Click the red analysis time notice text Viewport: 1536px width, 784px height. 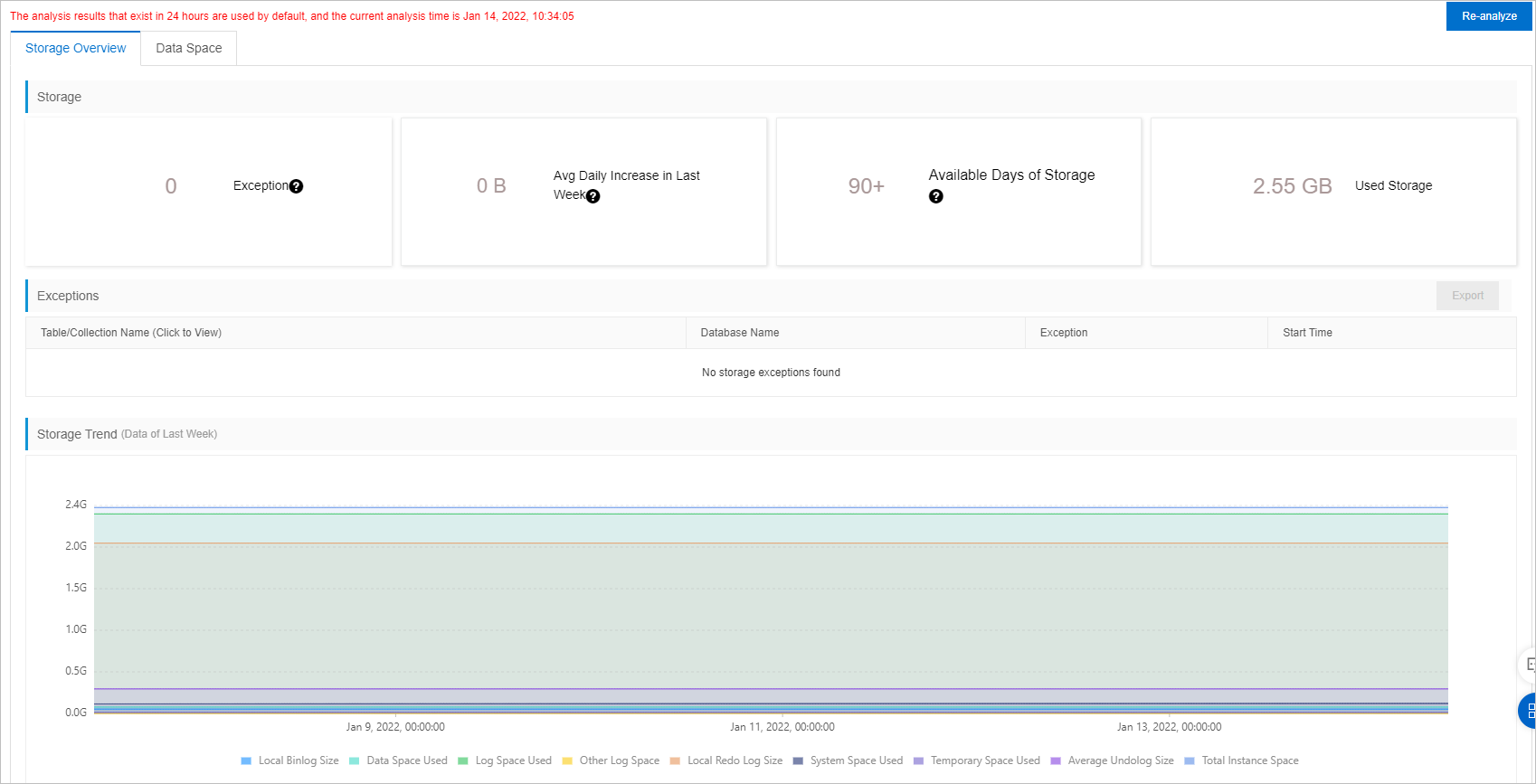tap(292, 16)
